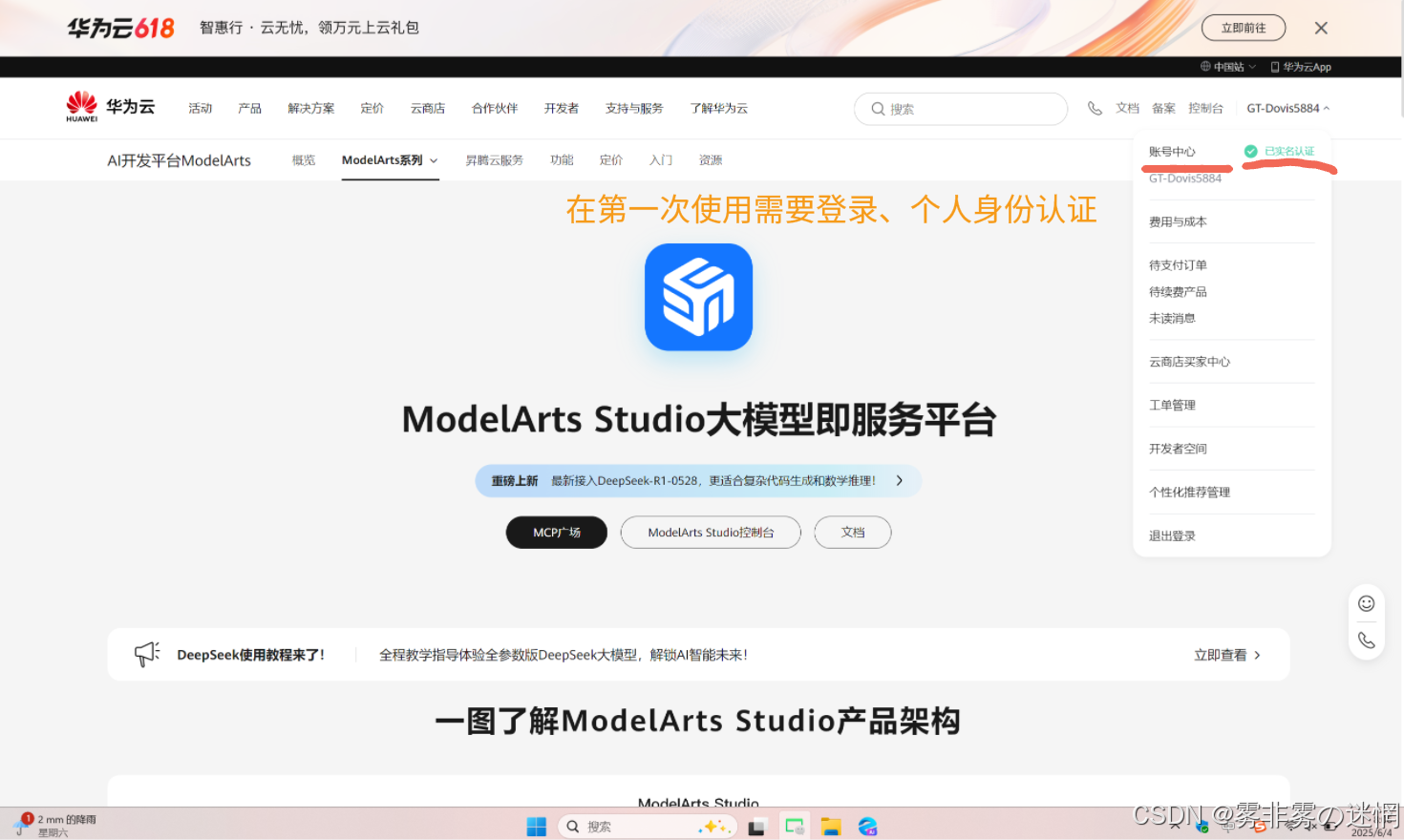Close the 618 promotion banner
The height and width of the screenshot is (840, 1404).
point(1321,29)
